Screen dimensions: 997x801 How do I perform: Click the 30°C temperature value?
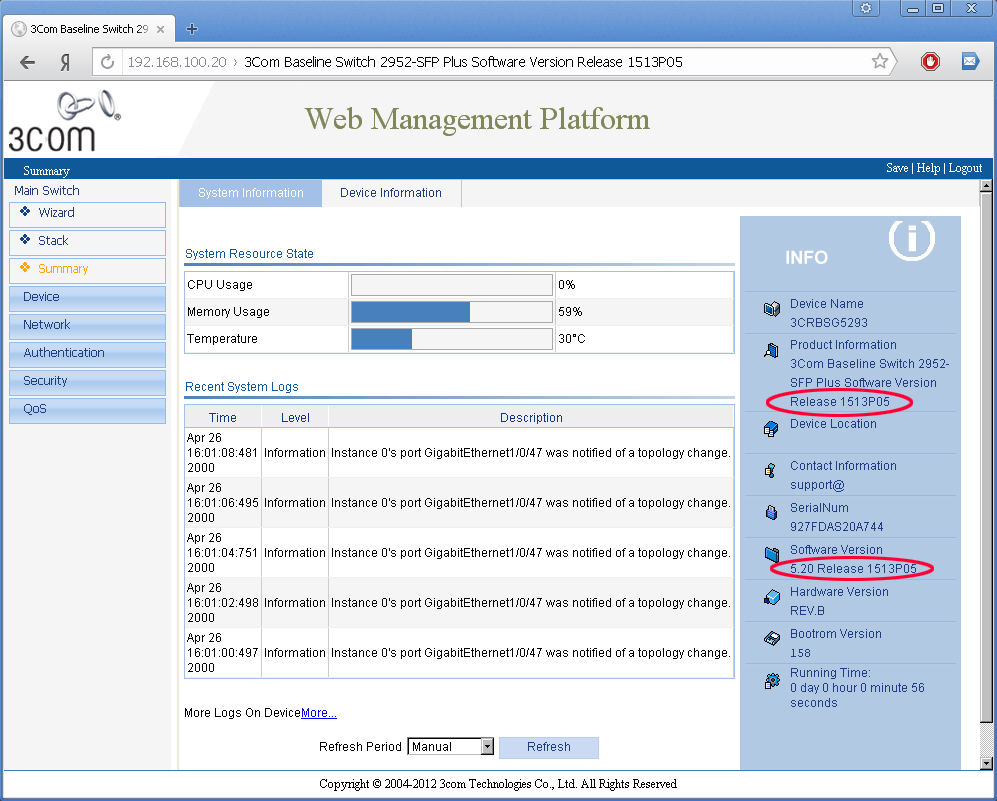click(572, 339)
